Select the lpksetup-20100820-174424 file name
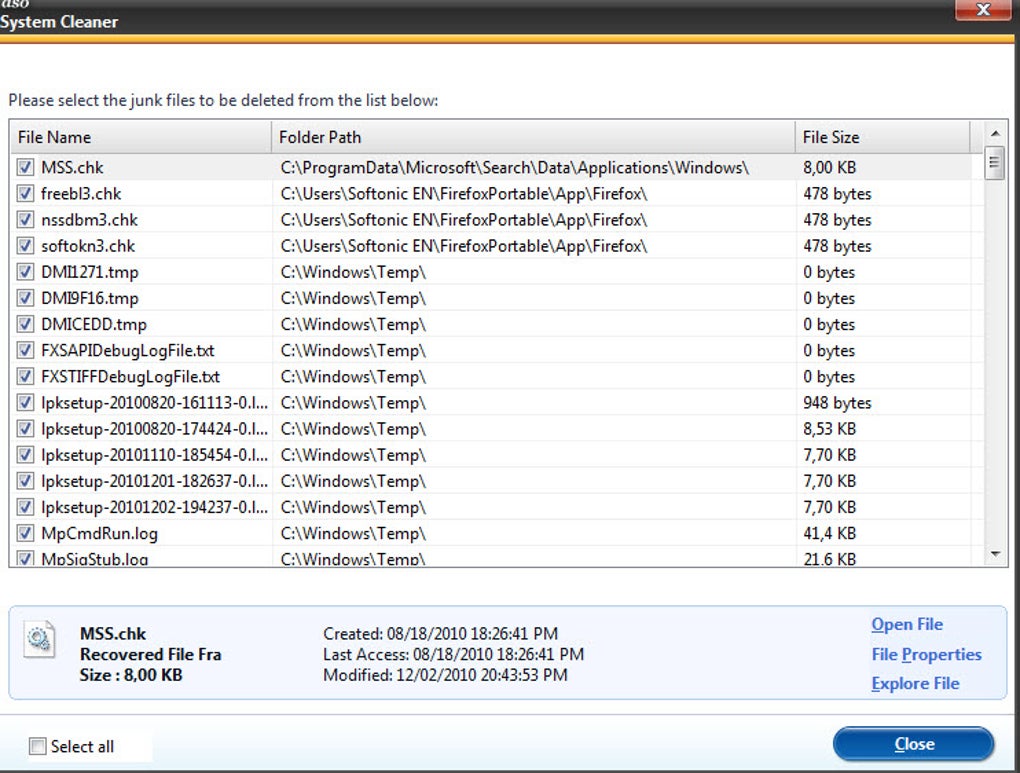The height and width of the screenshot is (773, 1020). tap(154, 429)
